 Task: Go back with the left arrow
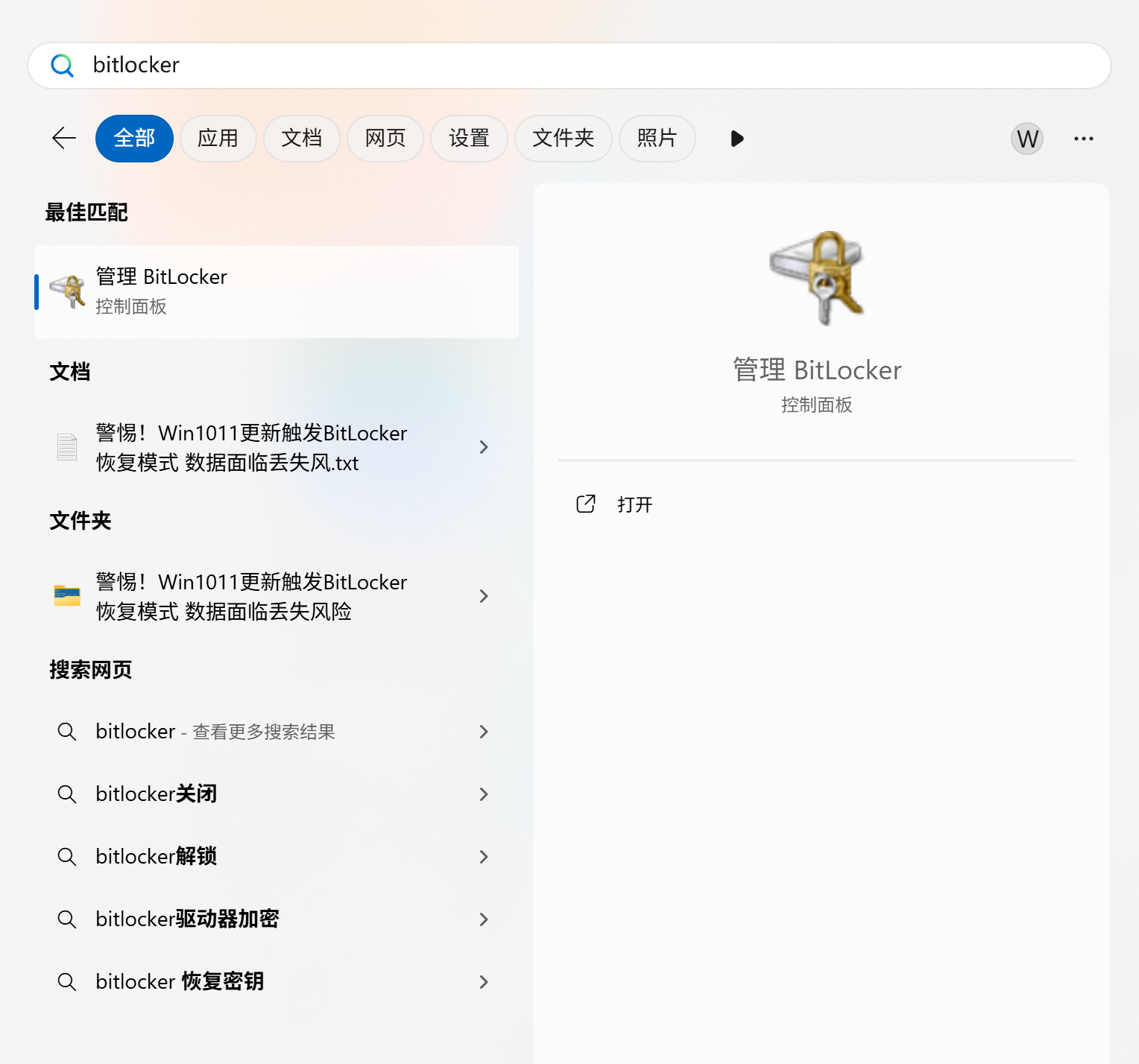[64, 138]
